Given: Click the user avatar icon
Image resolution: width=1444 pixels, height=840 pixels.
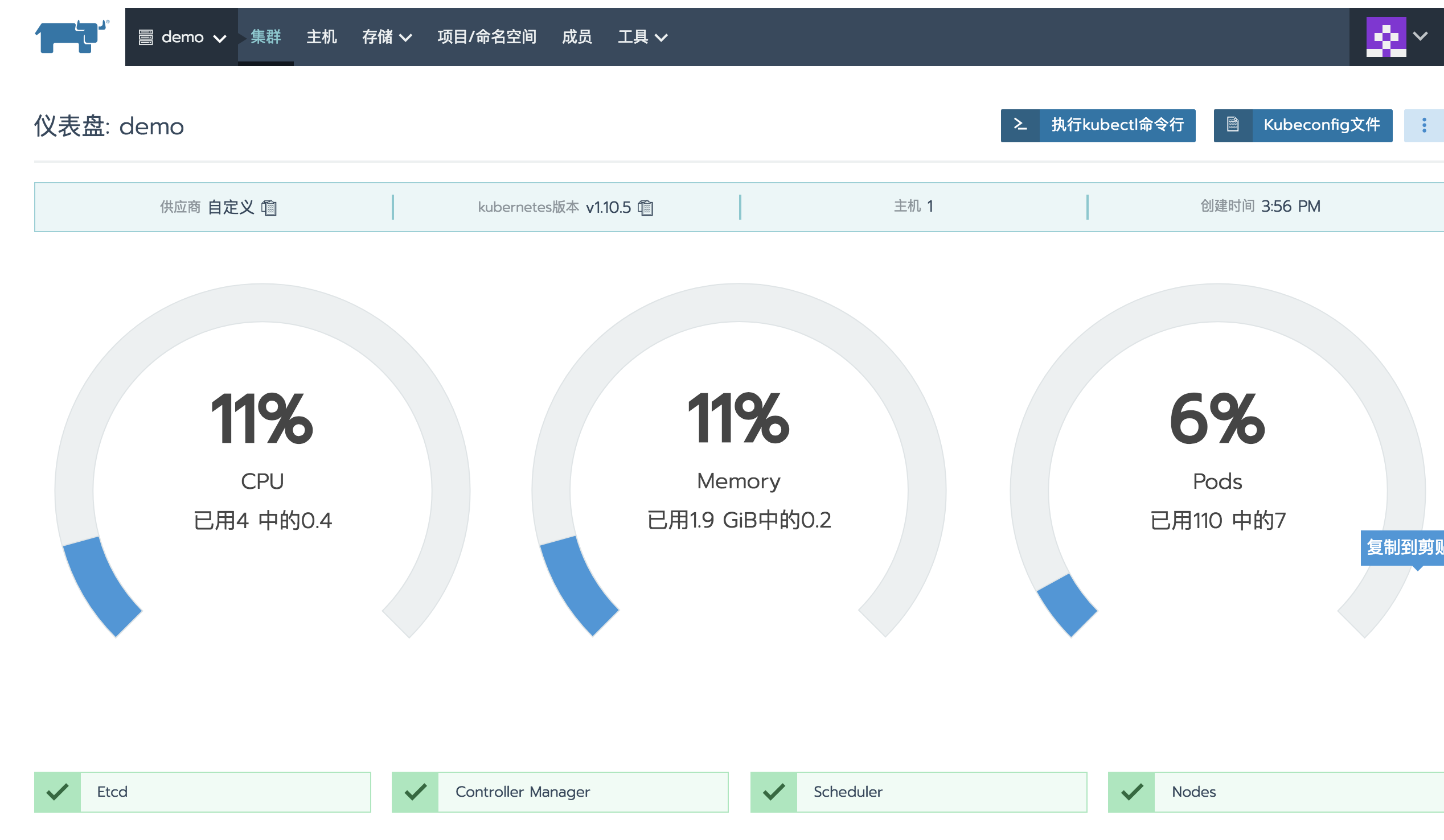Looking at the screenshot, I should tap(1385, 36).
